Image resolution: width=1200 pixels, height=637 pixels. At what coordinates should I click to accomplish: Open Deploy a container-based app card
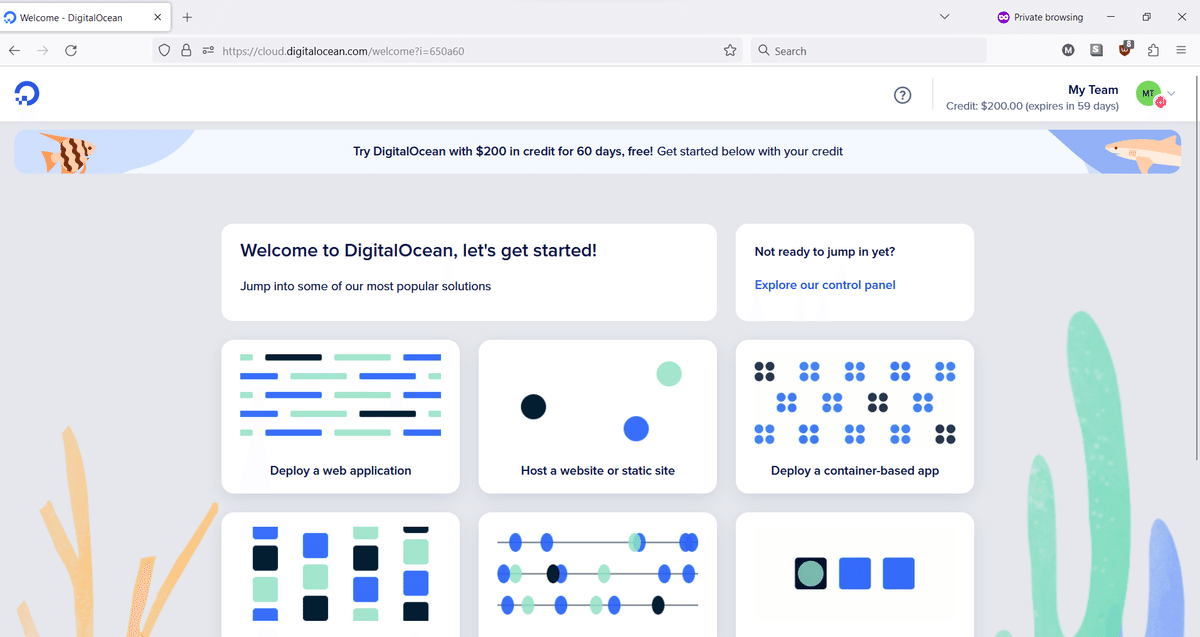855,416
